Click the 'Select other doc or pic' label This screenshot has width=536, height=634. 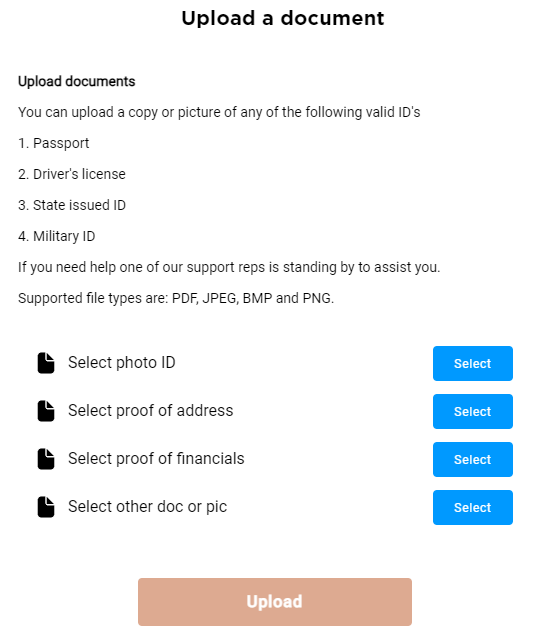[147, 507]
